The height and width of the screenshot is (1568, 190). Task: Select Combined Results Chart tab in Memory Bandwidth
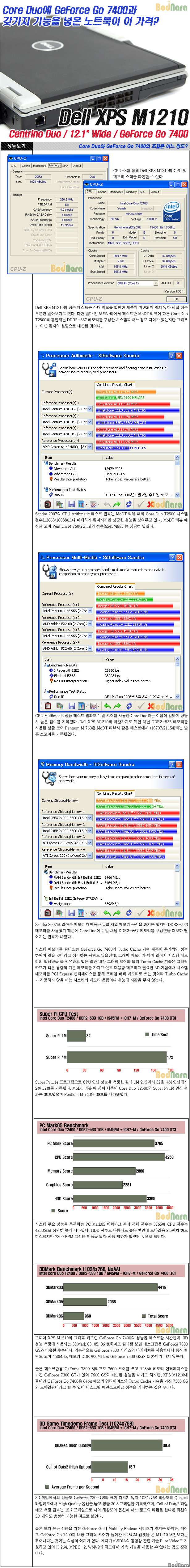click(x=115, y=793)
